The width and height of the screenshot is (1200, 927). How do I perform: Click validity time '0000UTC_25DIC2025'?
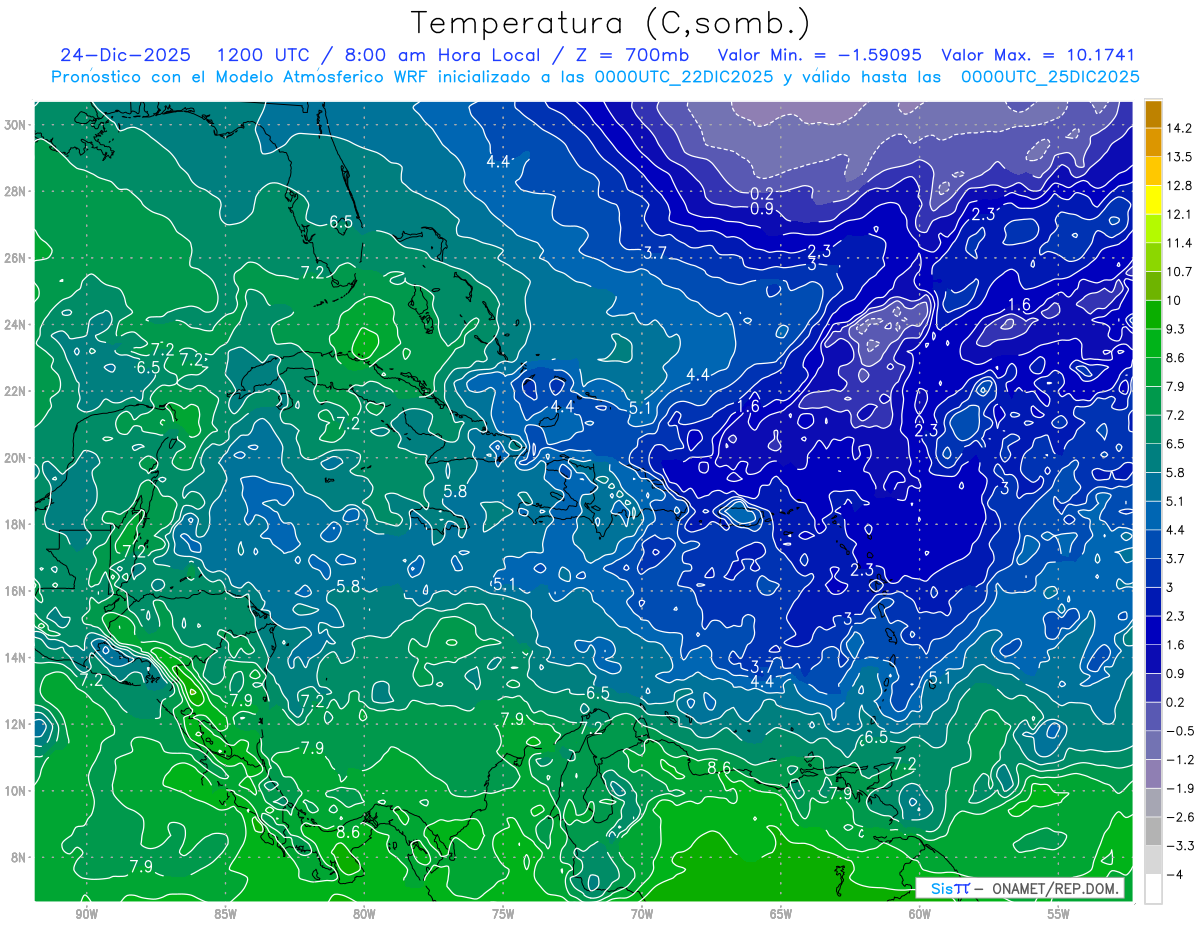[x=1050, y=76]
